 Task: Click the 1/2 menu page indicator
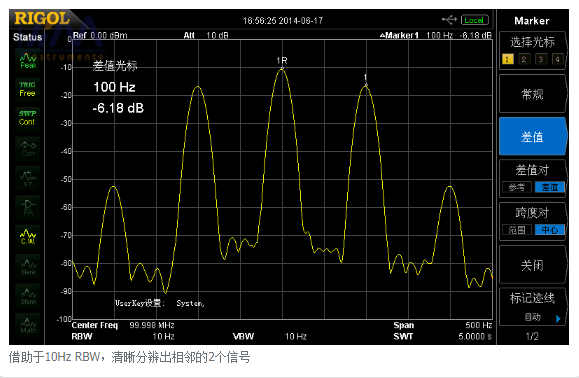[x=532, y=336]
